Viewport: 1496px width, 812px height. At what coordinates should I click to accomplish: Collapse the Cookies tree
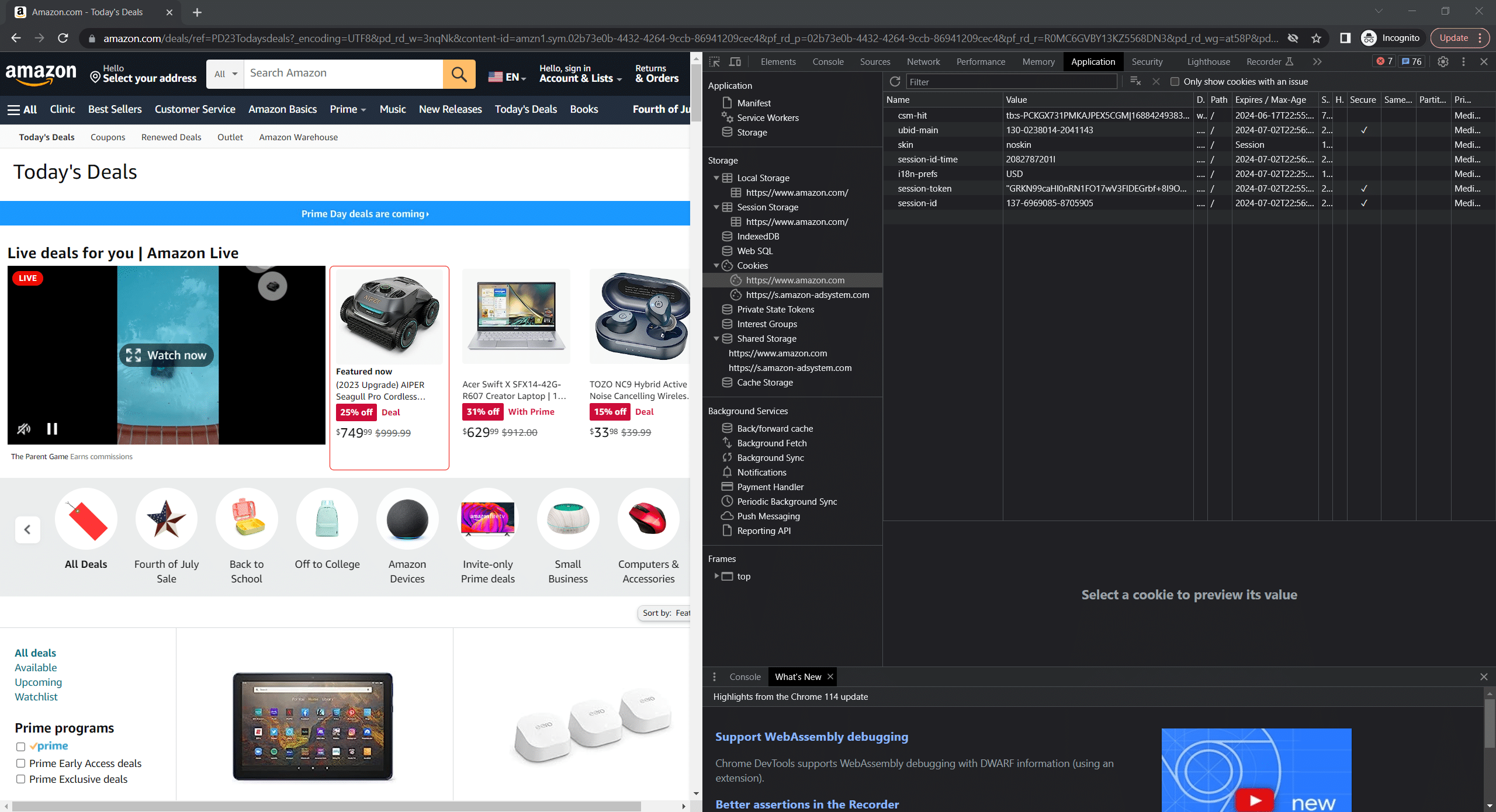pyautogui.click(x=716, y=265)
